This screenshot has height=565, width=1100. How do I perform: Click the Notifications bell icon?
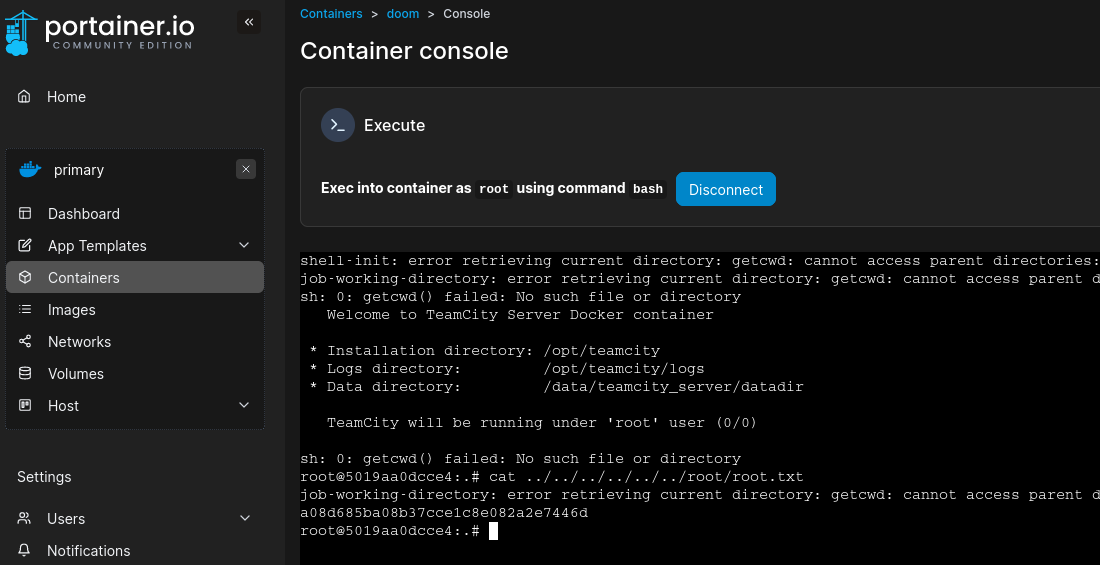pos(25,551)
